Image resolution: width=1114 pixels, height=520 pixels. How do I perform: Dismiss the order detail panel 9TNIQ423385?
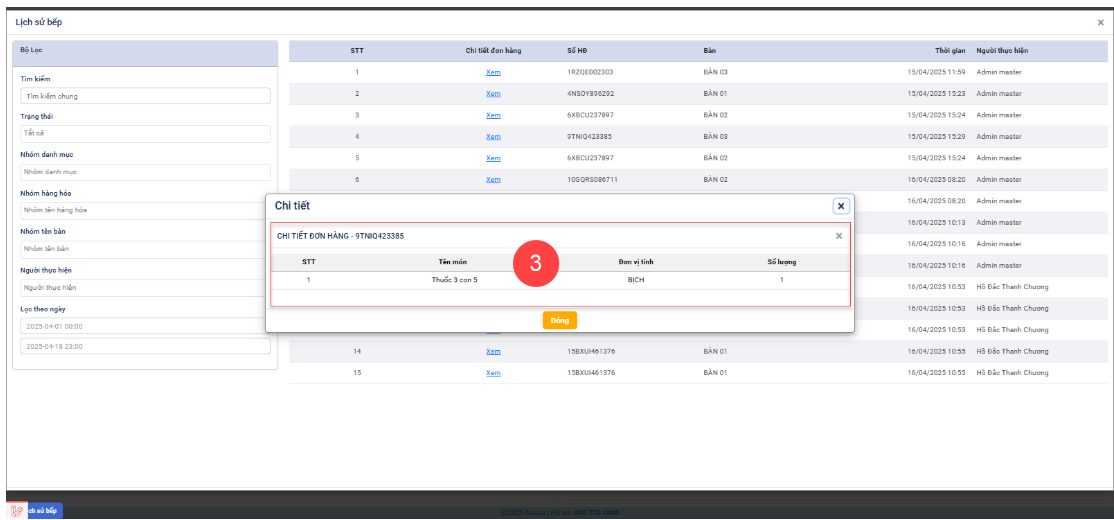pyautogui.click(x=838, y=236)
